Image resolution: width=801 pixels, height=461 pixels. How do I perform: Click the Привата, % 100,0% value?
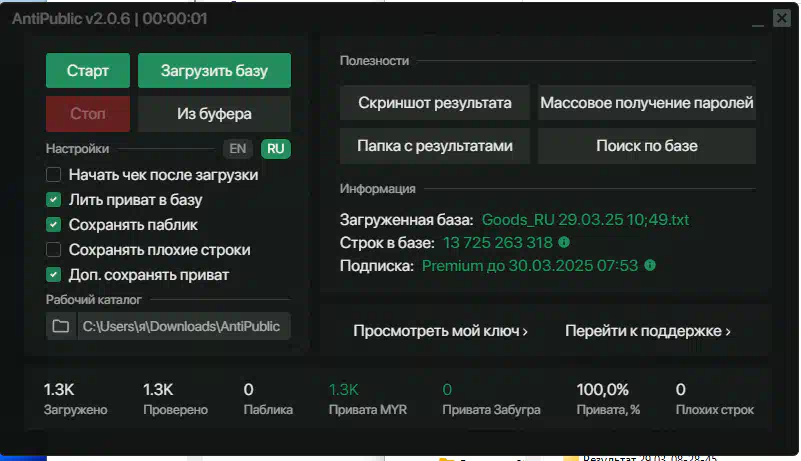point(603,390)
